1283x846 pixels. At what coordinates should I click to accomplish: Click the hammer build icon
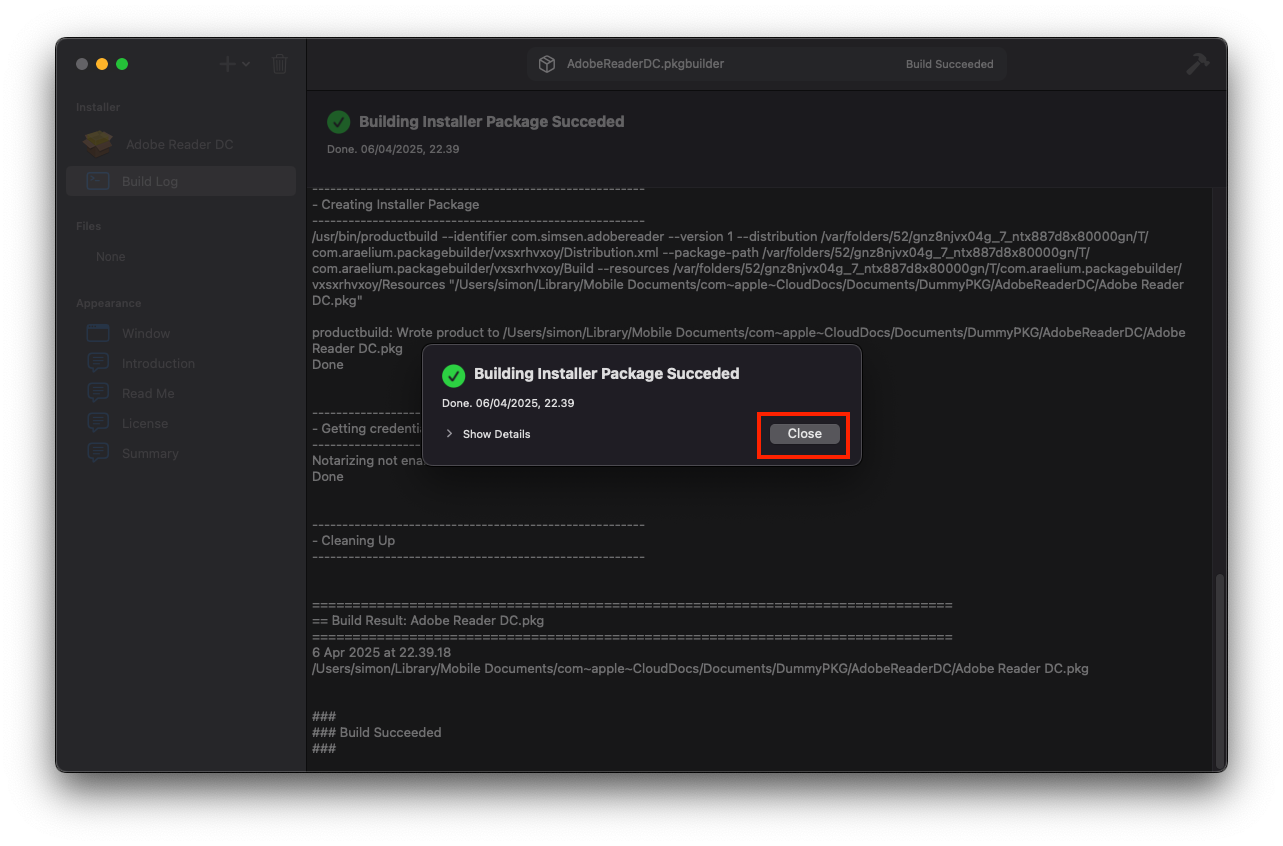click(1196, 64)
